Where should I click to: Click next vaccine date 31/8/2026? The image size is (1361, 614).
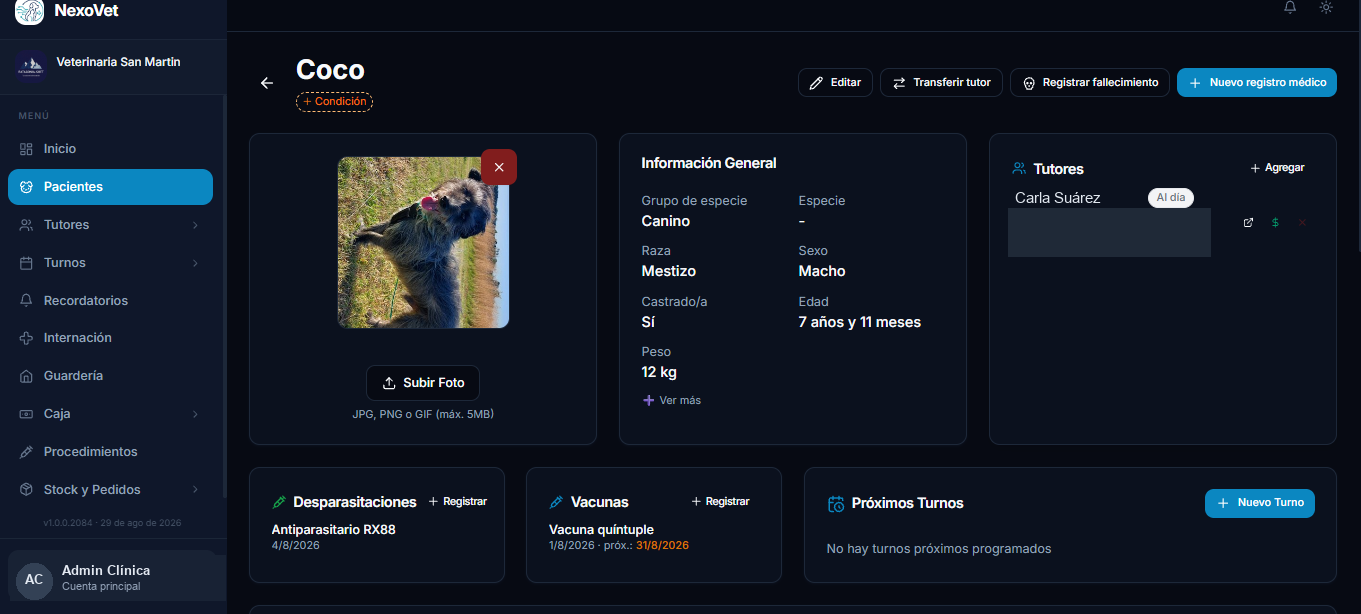pyautogui.click(x=663, y=546)
